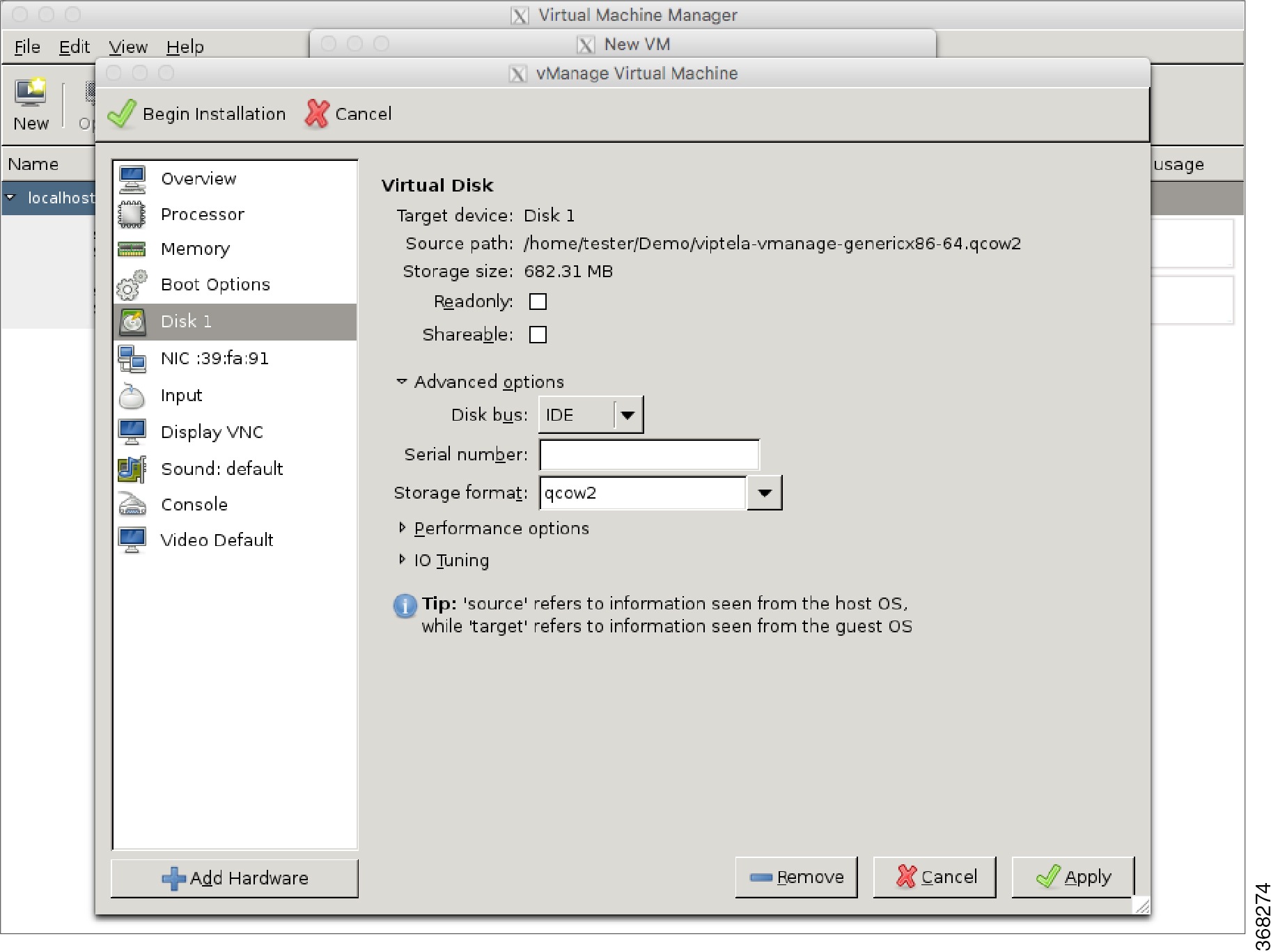Select the Memory item with RAM icon
1271x952 pixels.
click(194, 249)
